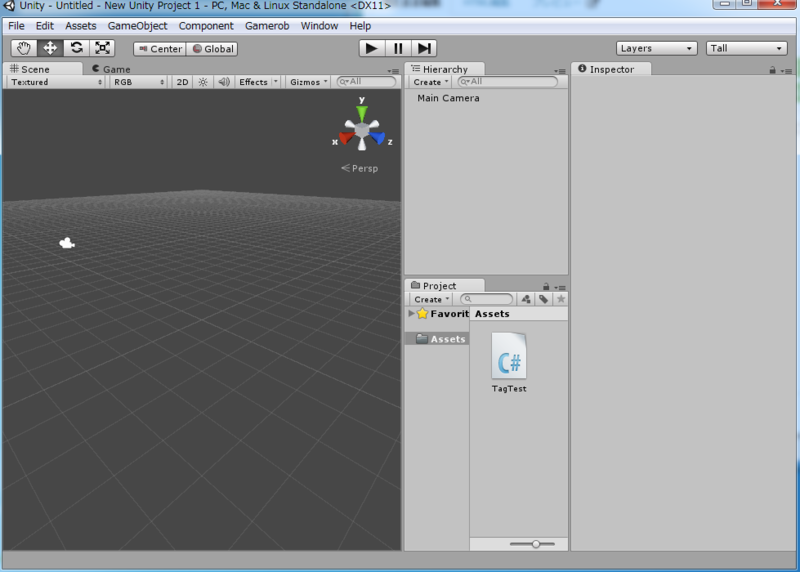Select the Inspector tab
800x572 pixels.
611,69
